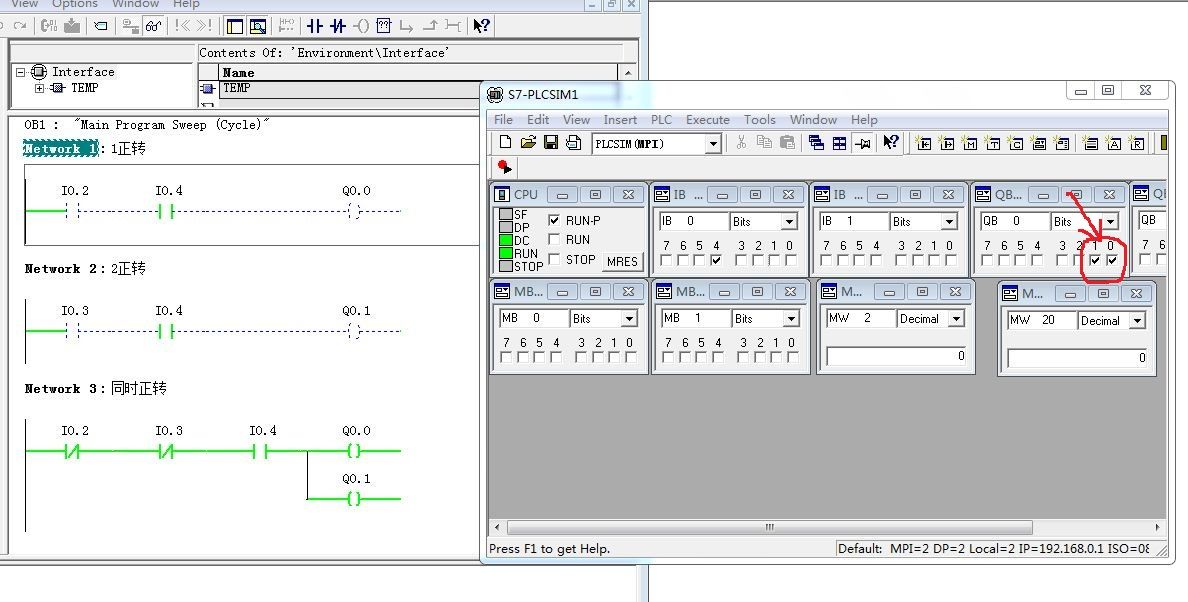Open PLCSIM Help menu
This screenshot has height=602, width=1188.
click(x=864, y=120)
